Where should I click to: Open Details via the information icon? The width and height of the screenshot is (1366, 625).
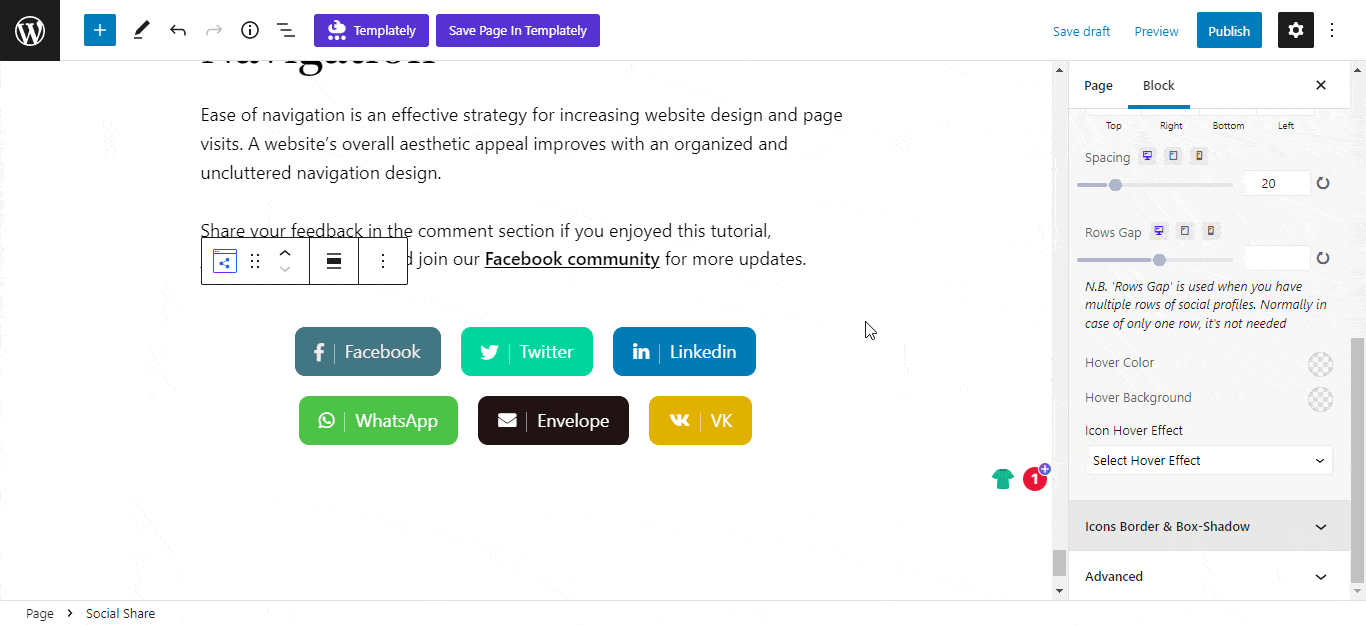click(250, 30)
